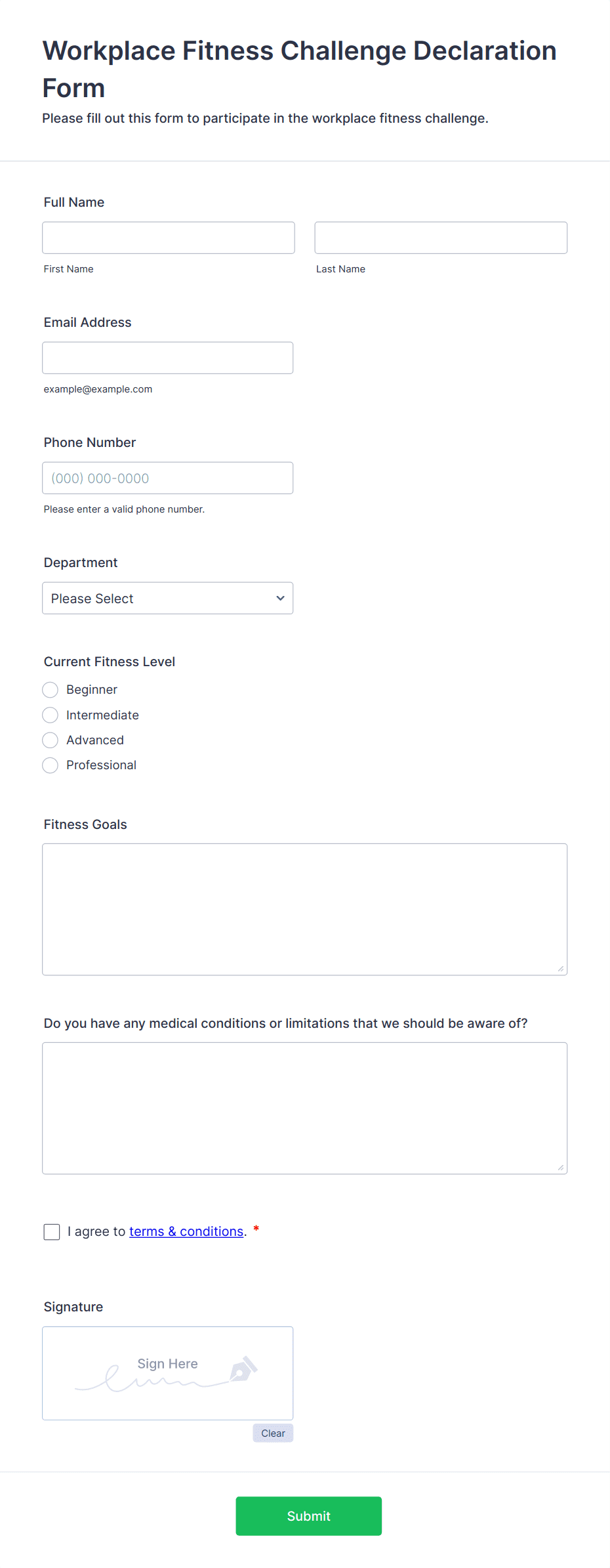Clear the signature field

[x=273, y=1433]
